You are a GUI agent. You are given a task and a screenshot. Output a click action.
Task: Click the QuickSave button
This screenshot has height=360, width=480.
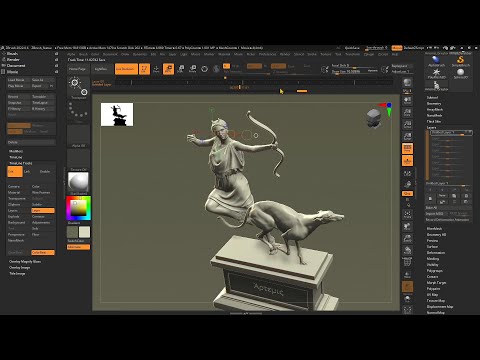pos(352,48)
